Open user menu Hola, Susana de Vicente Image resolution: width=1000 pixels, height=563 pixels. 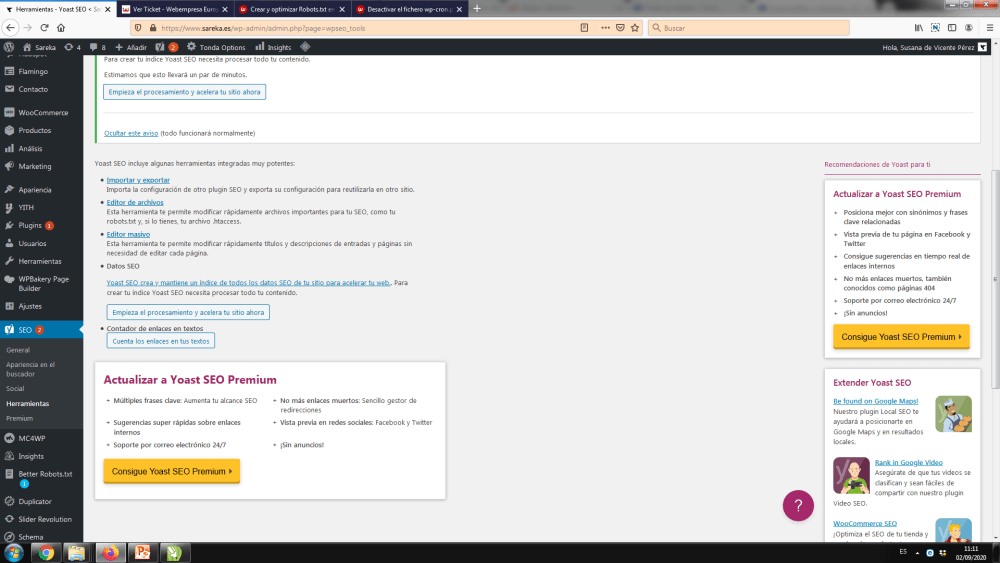934,47
